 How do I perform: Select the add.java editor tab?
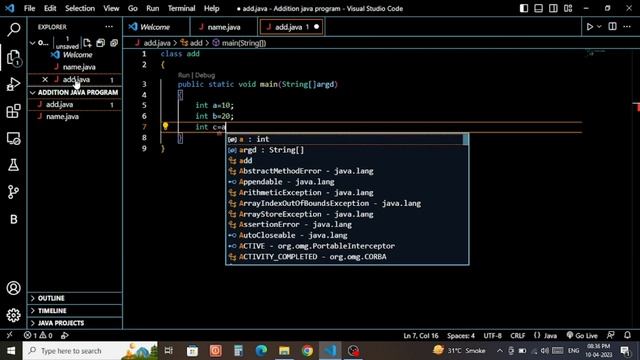click(x=291, y=27)
